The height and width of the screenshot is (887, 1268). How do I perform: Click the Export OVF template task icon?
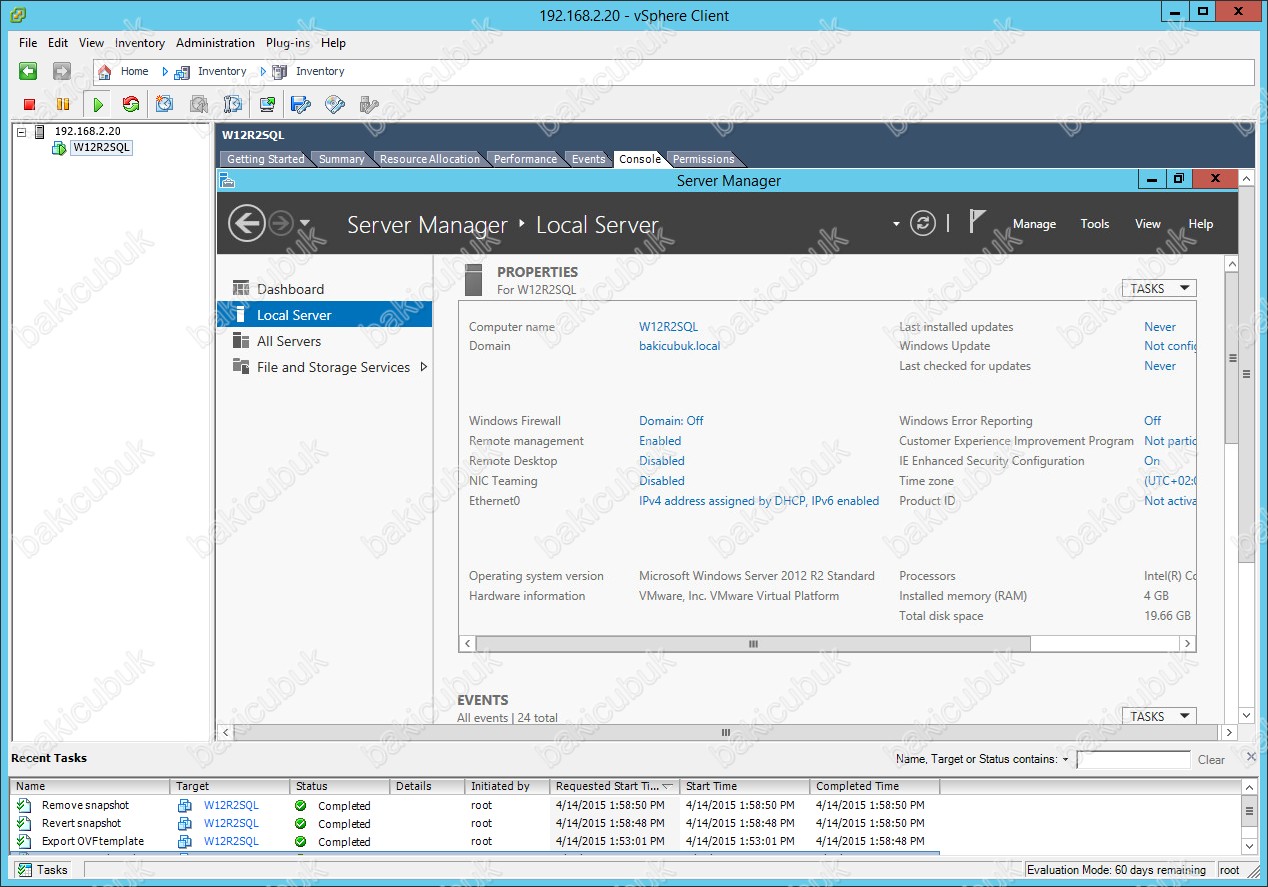24,841
